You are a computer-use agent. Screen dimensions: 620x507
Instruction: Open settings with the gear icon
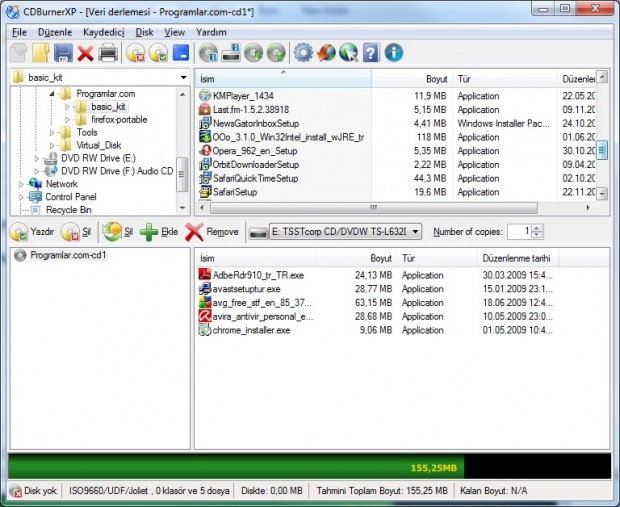tap(303, 53)
